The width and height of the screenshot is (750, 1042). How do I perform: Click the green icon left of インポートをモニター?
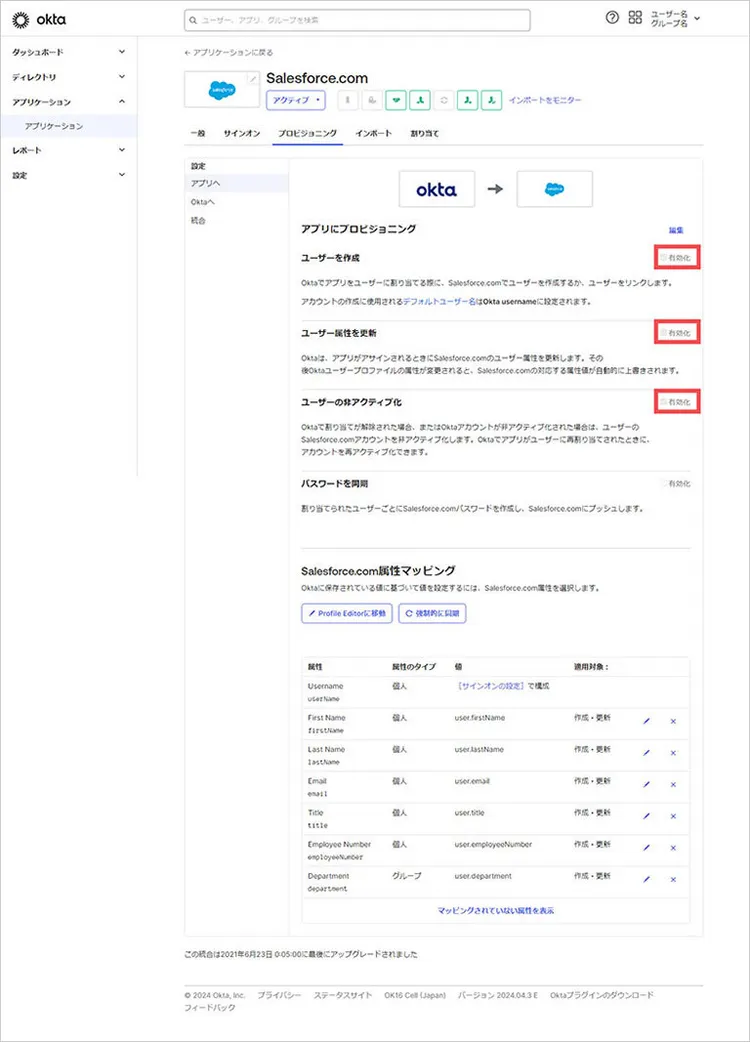(492, 100)
